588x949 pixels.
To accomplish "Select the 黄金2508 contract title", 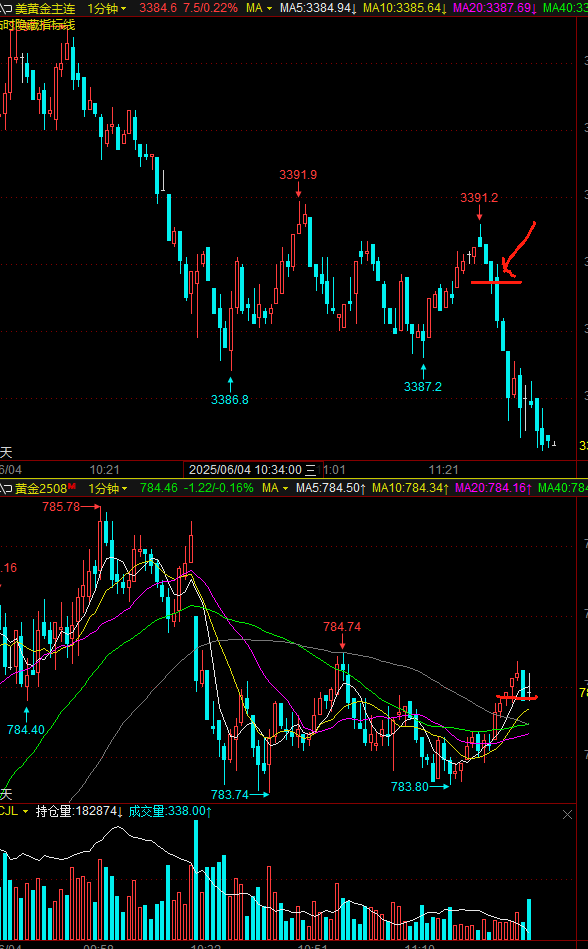I will coord(41,488).
